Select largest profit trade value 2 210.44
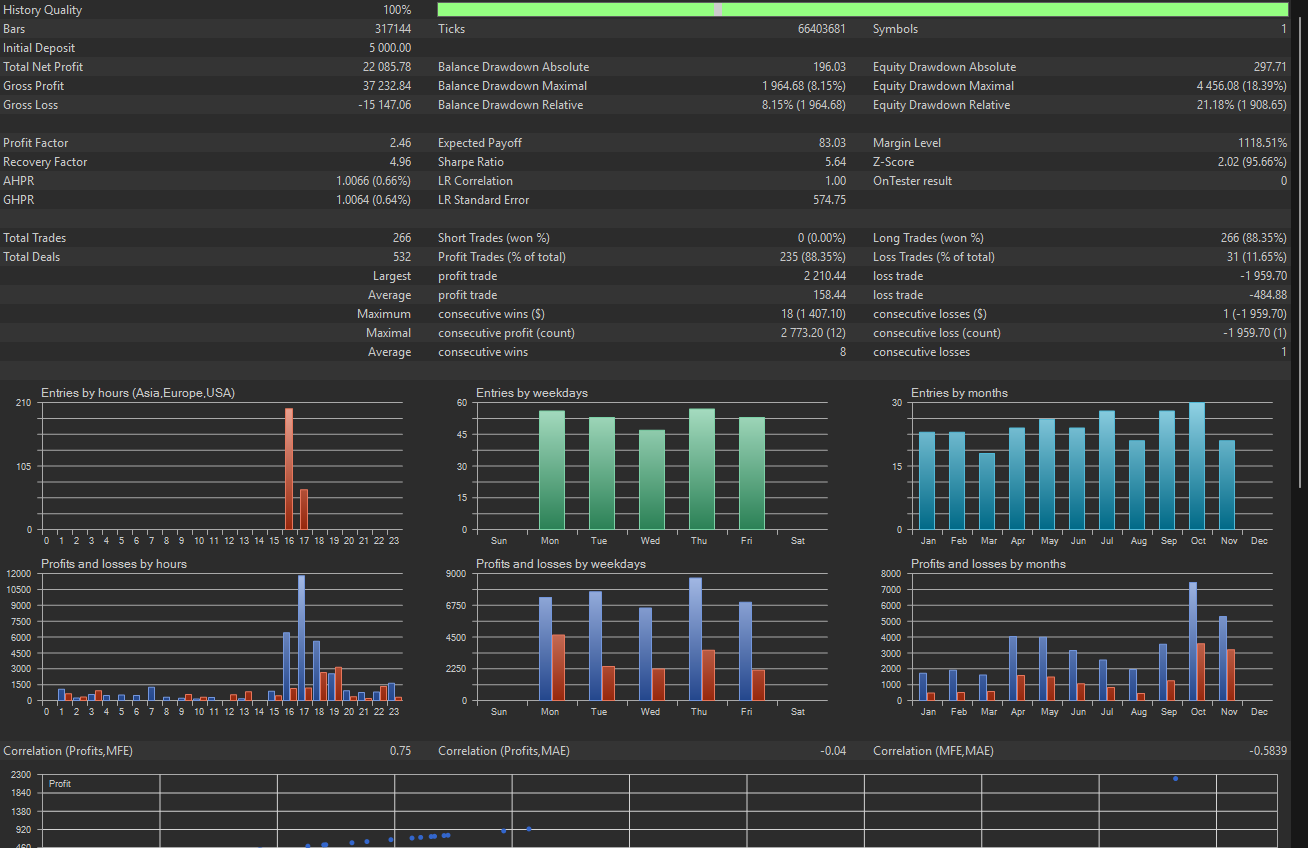The width and height of the screenshot is (1308, 848). [824, 276]
